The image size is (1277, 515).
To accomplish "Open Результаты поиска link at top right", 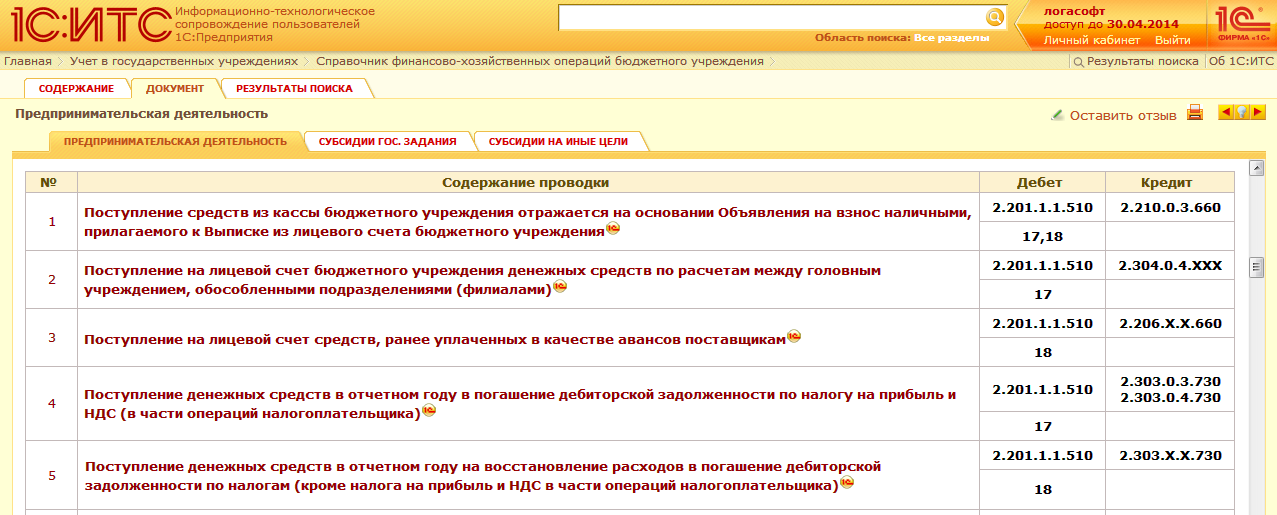I will coord(1143,61).
